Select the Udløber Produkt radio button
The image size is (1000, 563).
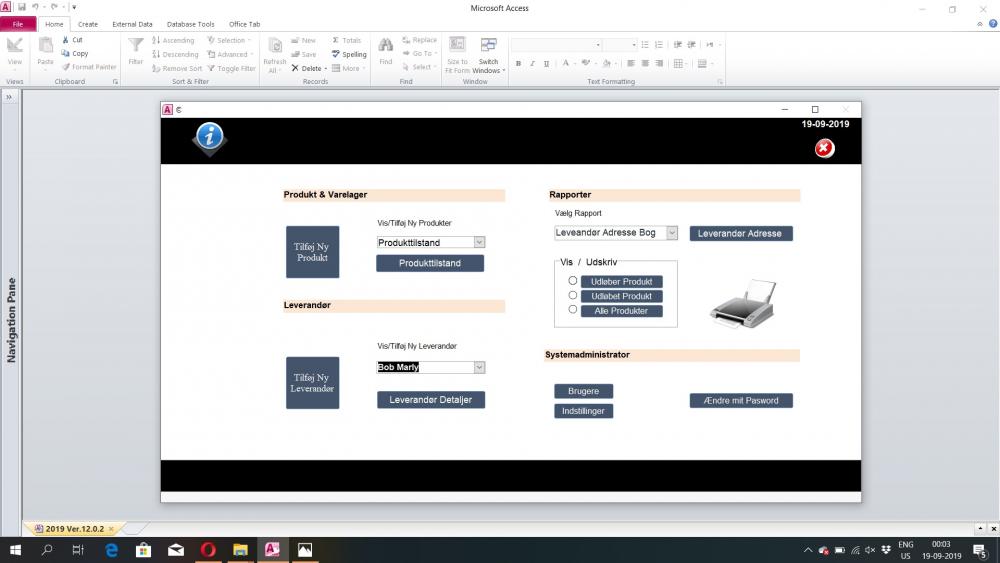click(x=573, y=281)
